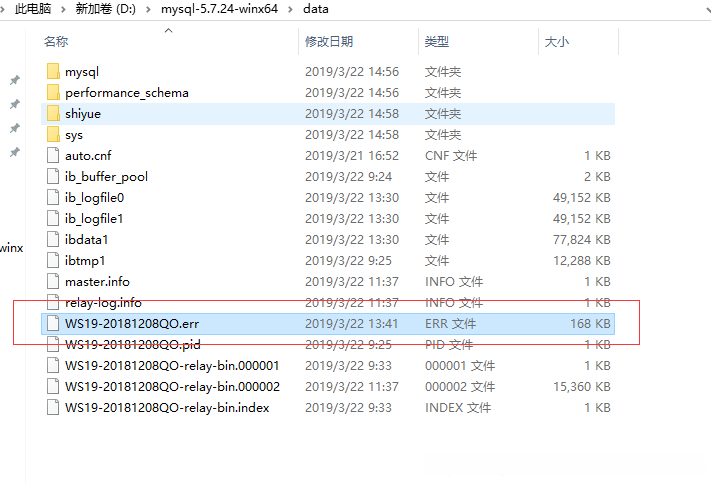Click the date 2019/3/22 9:24 of ib_buffer_pool

point(348,176)
